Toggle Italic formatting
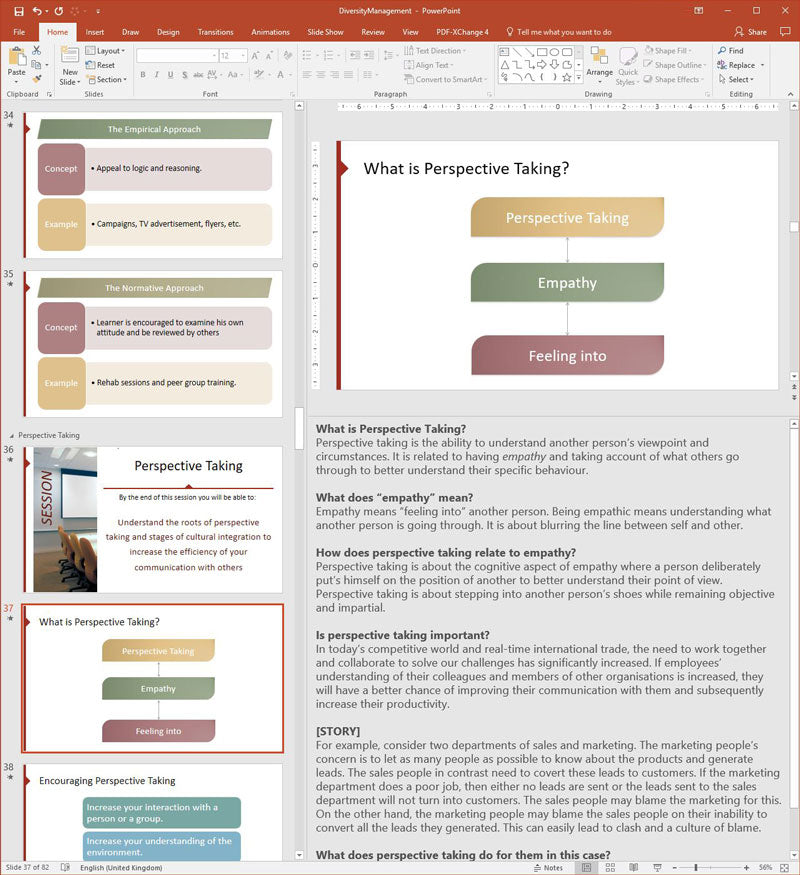Viewport: 800px width, 875px height. pyautogui.click(x=157, y=75)
